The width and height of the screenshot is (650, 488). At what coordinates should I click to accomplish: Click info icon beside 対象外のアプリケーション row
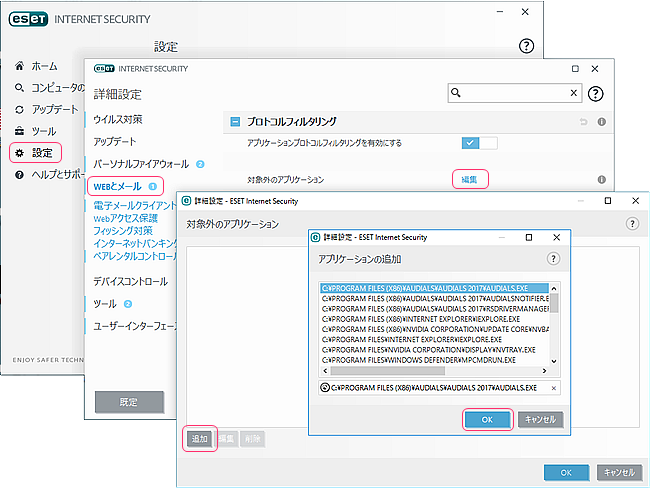[601, 180]
